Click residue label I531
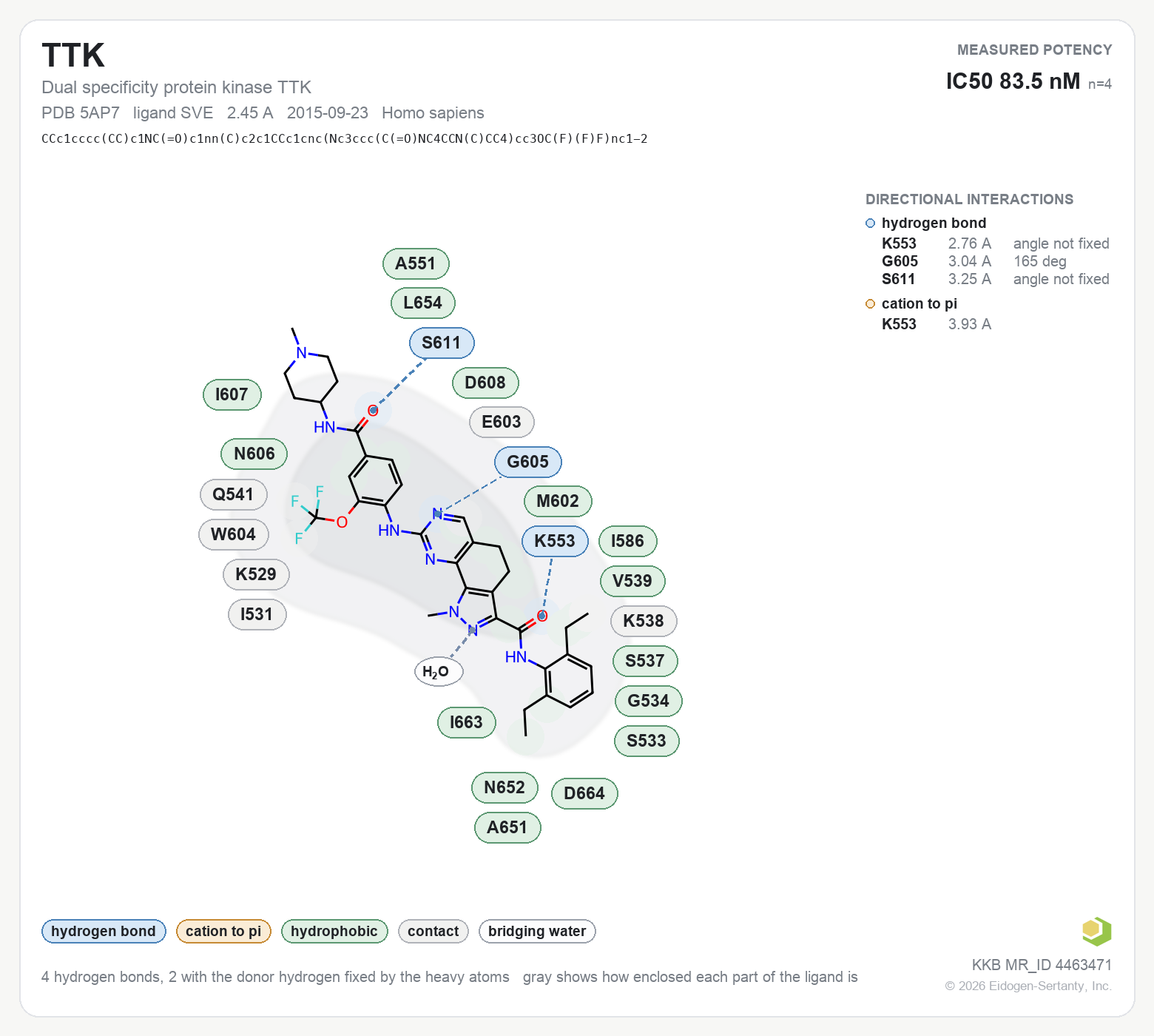Image resolution: width=1154 pixels, height=1036 pixels. coord(257,614)
